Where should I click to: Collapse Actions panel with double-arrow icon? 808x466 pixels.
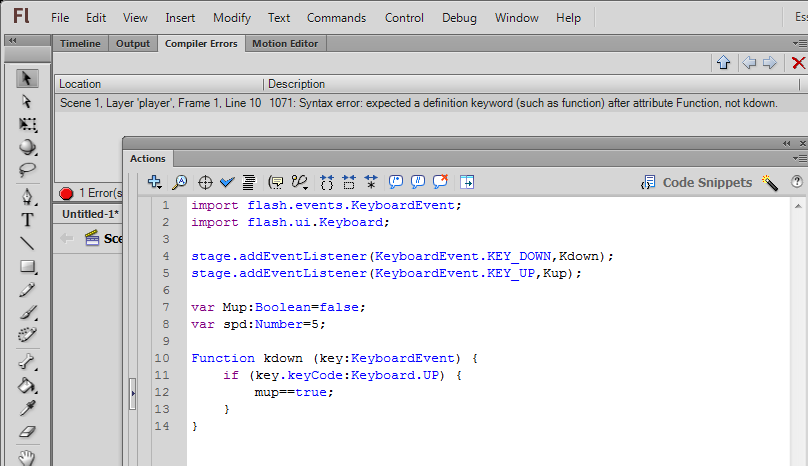pos(786,143)
